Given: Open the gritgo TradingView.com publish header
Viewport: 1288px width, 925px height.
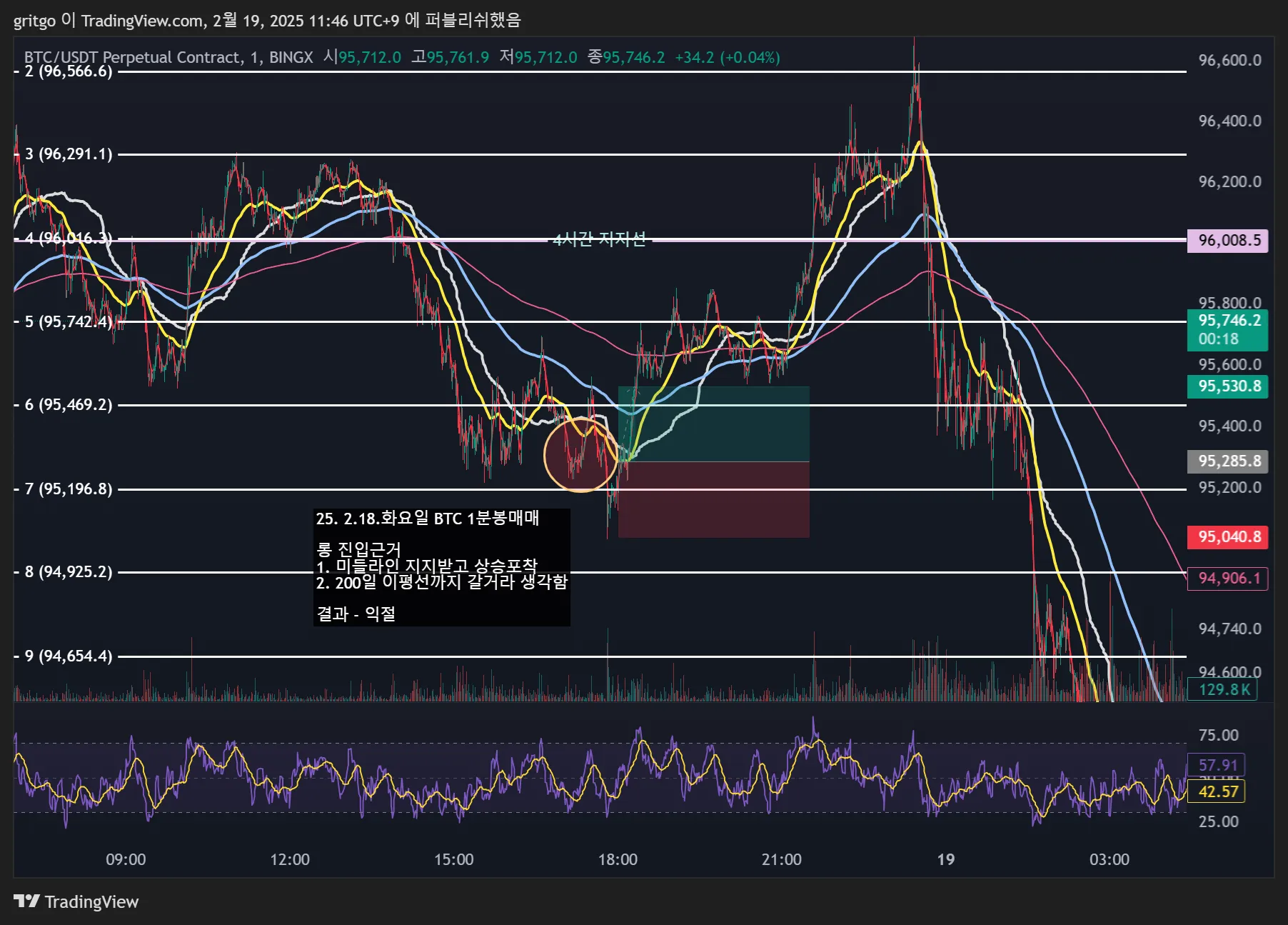Looking at the screenshot, I should 267,20.
